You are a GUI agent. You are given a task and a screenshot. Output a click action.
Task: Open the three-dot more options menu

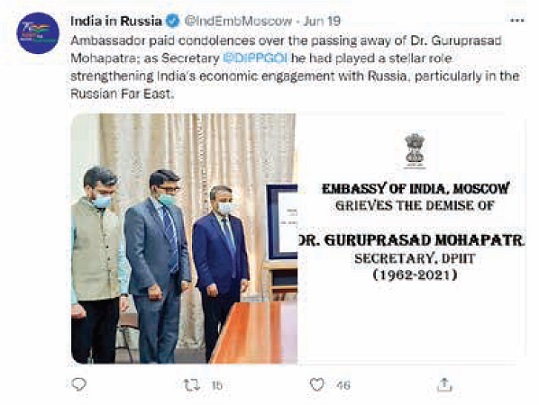tap(517, 21)
